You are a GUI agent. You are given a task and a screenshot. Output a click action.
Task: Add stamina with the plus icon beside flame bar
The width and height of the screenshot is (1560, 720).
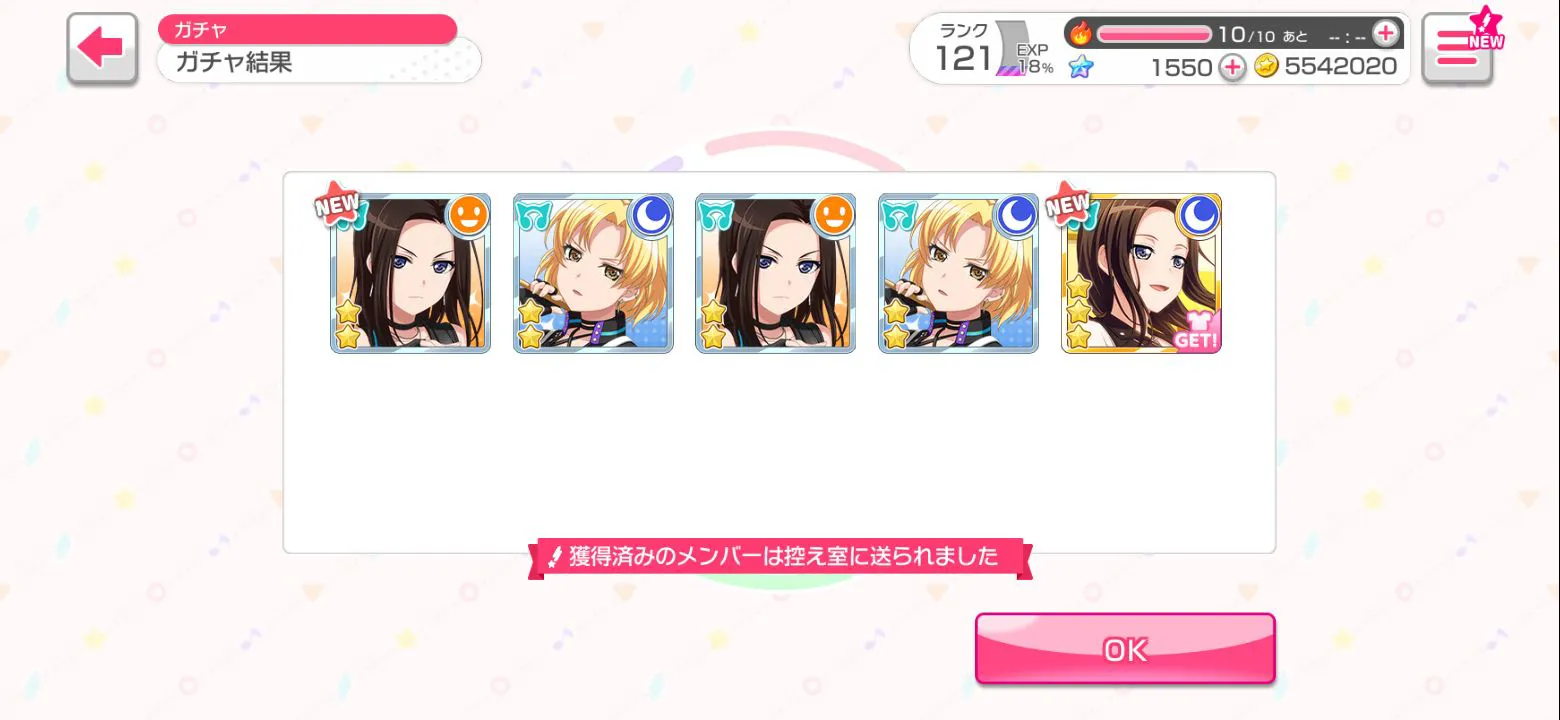pyautogui.click(x=1385, y=33)
